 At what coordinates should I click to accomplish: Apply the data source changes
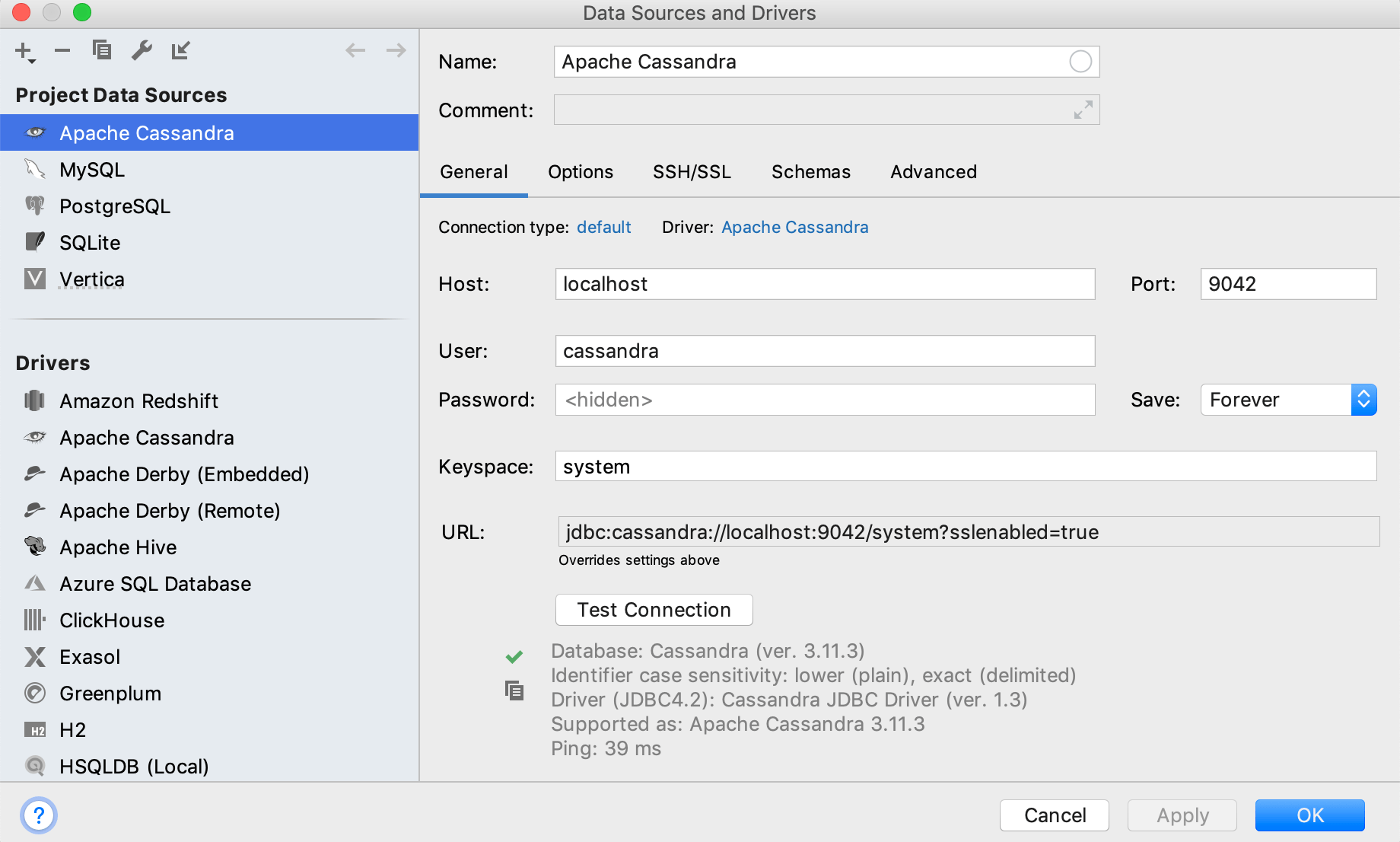[1182, 815]
